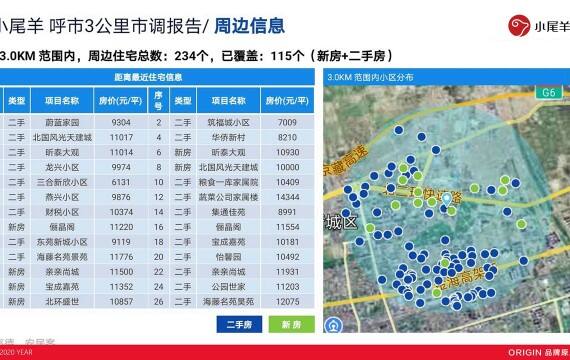This screenshot has height=360, width=570.
Task: Select price cell 7009
Action: coord(287,123)
